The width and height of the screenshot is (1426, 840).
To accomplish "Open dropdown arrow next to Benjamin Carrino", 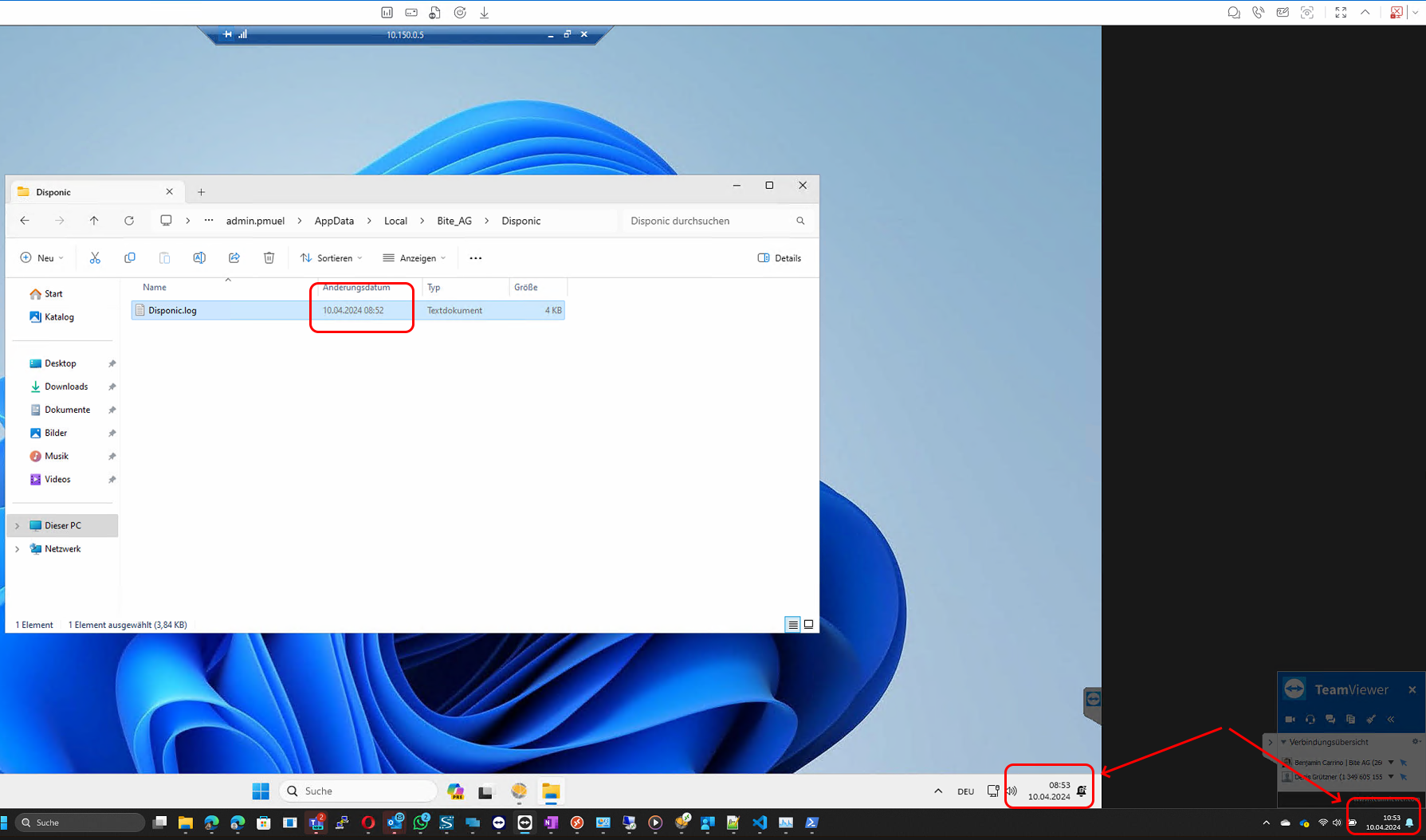I will 1391,762.
